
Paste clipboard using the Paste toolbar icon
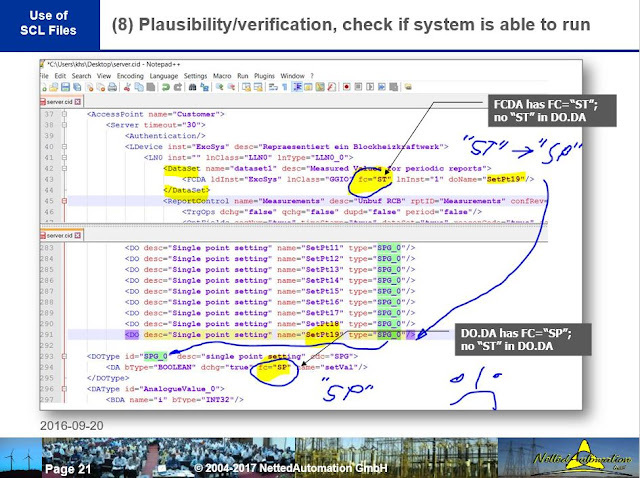tap(151, 87)
